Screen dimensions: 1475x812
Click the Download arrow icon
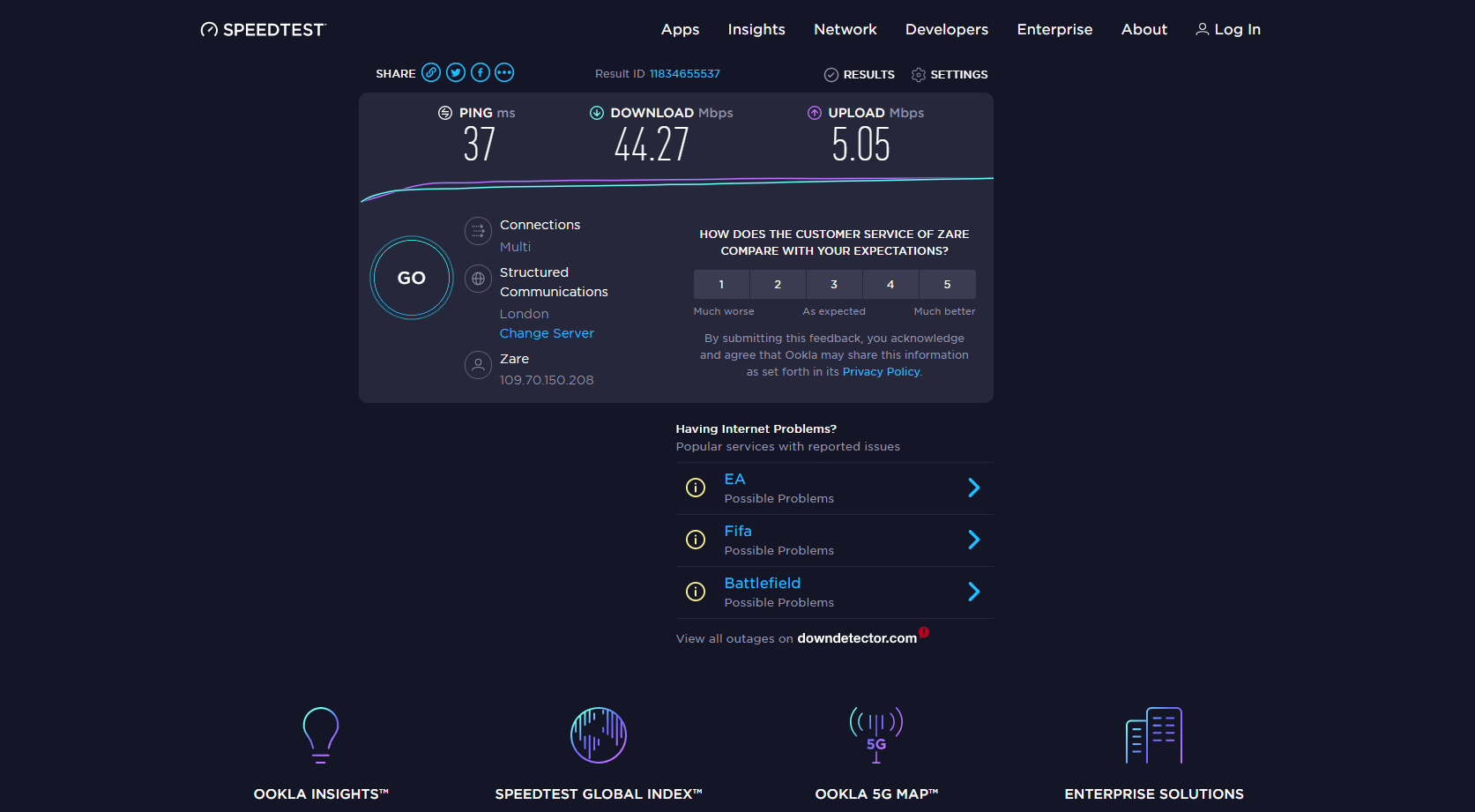pos(597,113)
